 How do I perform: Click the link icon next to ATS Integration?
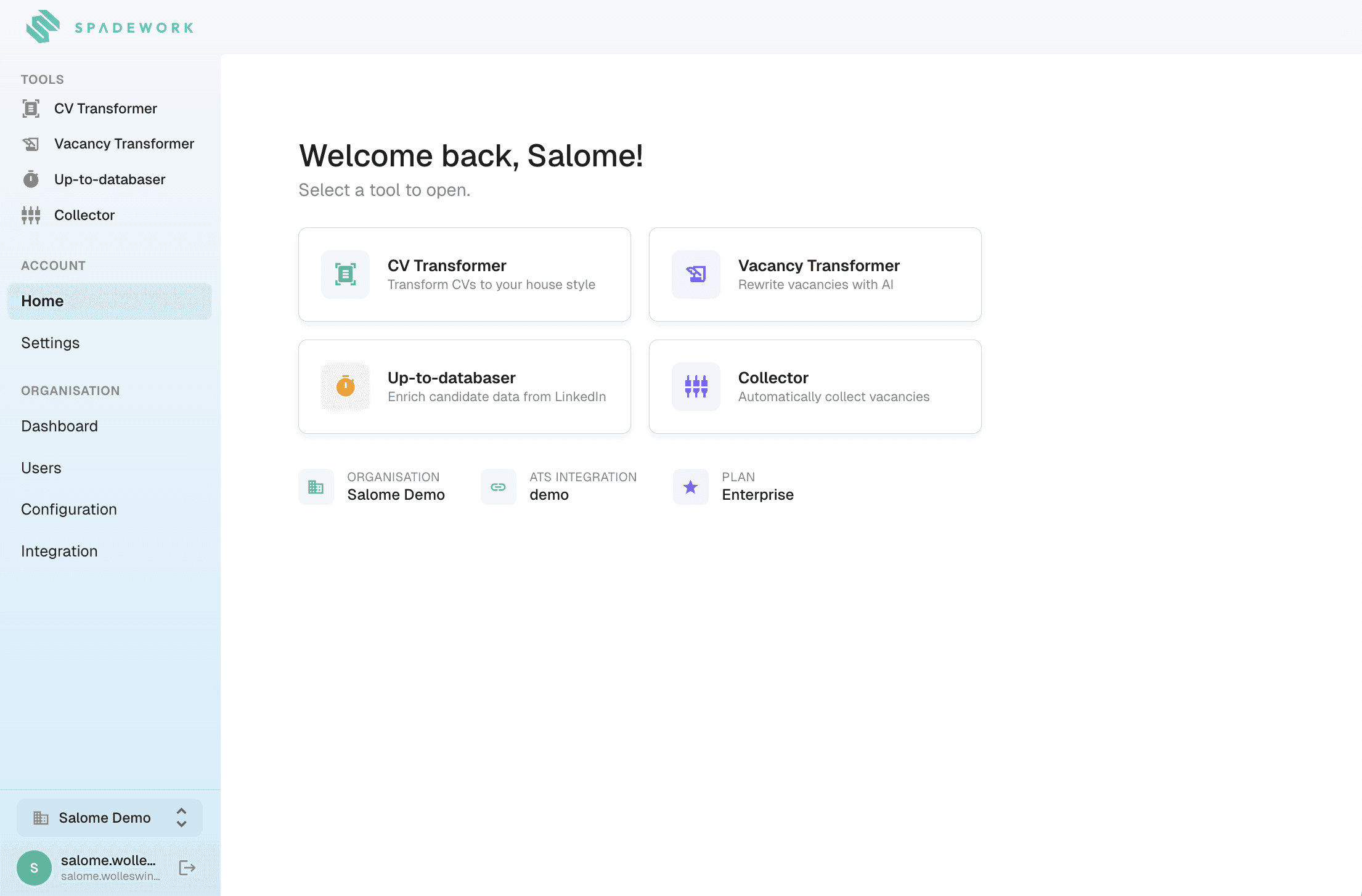pyautogui.click(x=498, y=487)
